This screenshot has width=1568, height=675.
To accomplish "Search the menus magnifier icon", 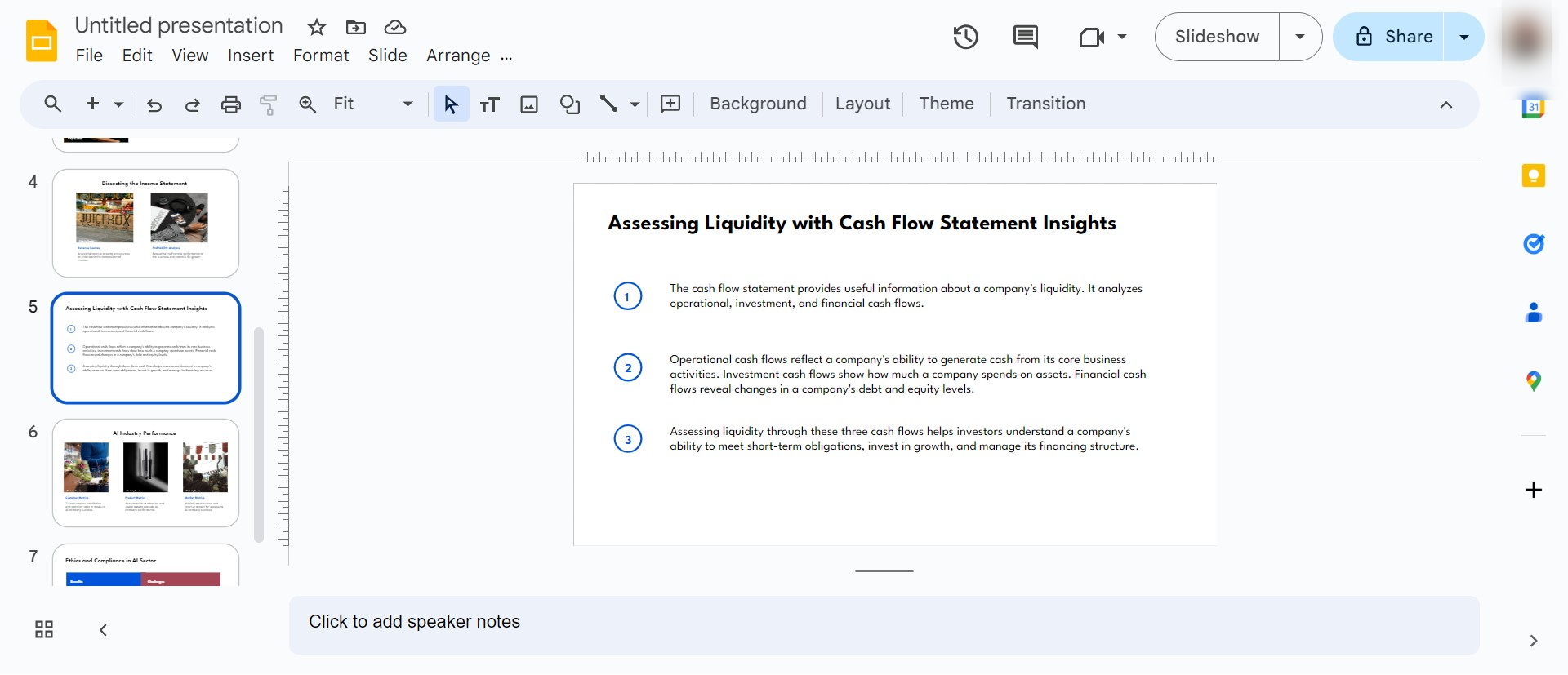I will pos(53,104).
